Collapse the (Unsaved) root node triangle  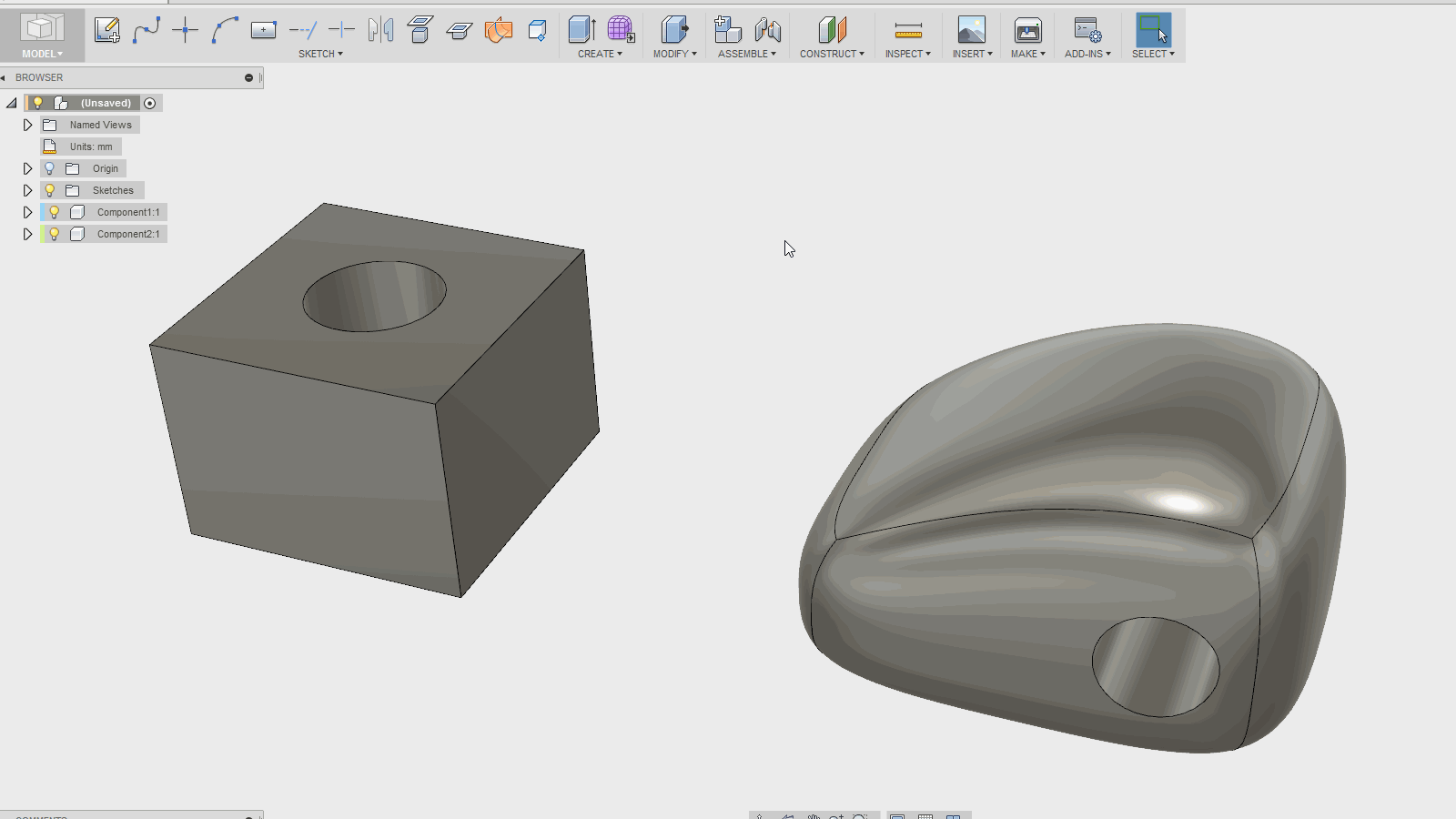click(11, 103)
